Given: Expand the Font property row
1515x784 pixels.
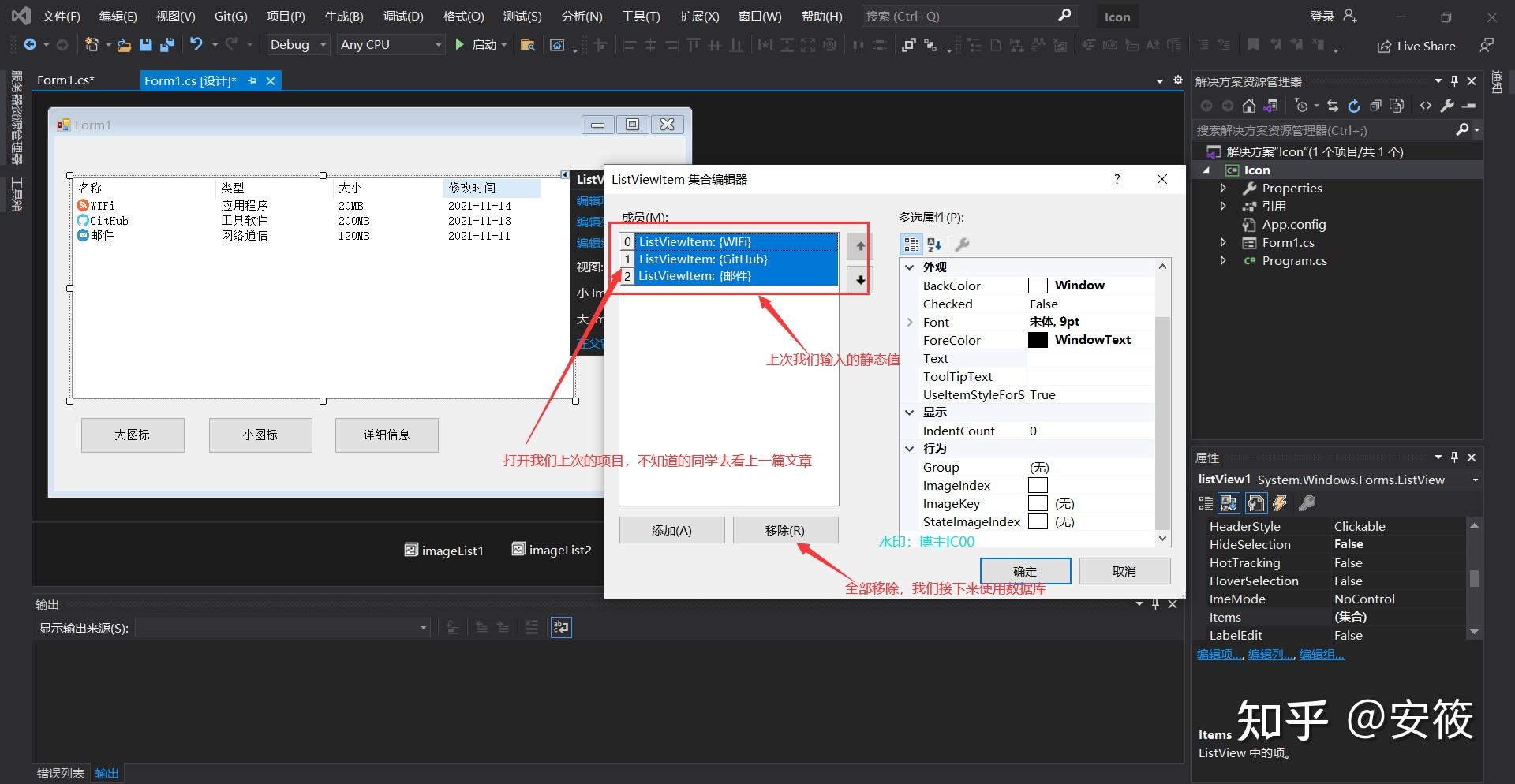Looking at the screenshot, I should (x=909, y=322).
